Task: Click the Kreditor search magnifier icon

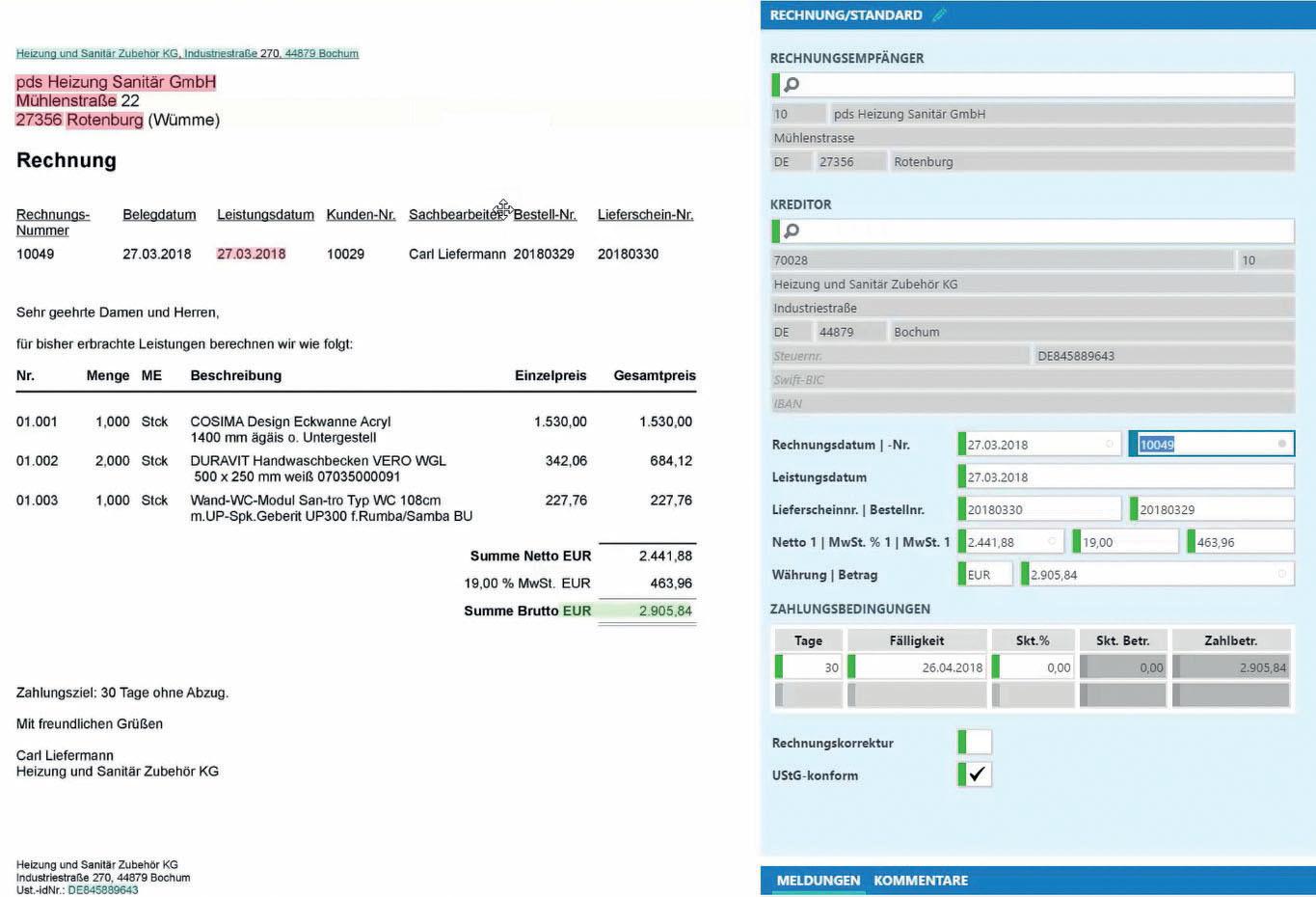Action: click(x=792, y=231)
